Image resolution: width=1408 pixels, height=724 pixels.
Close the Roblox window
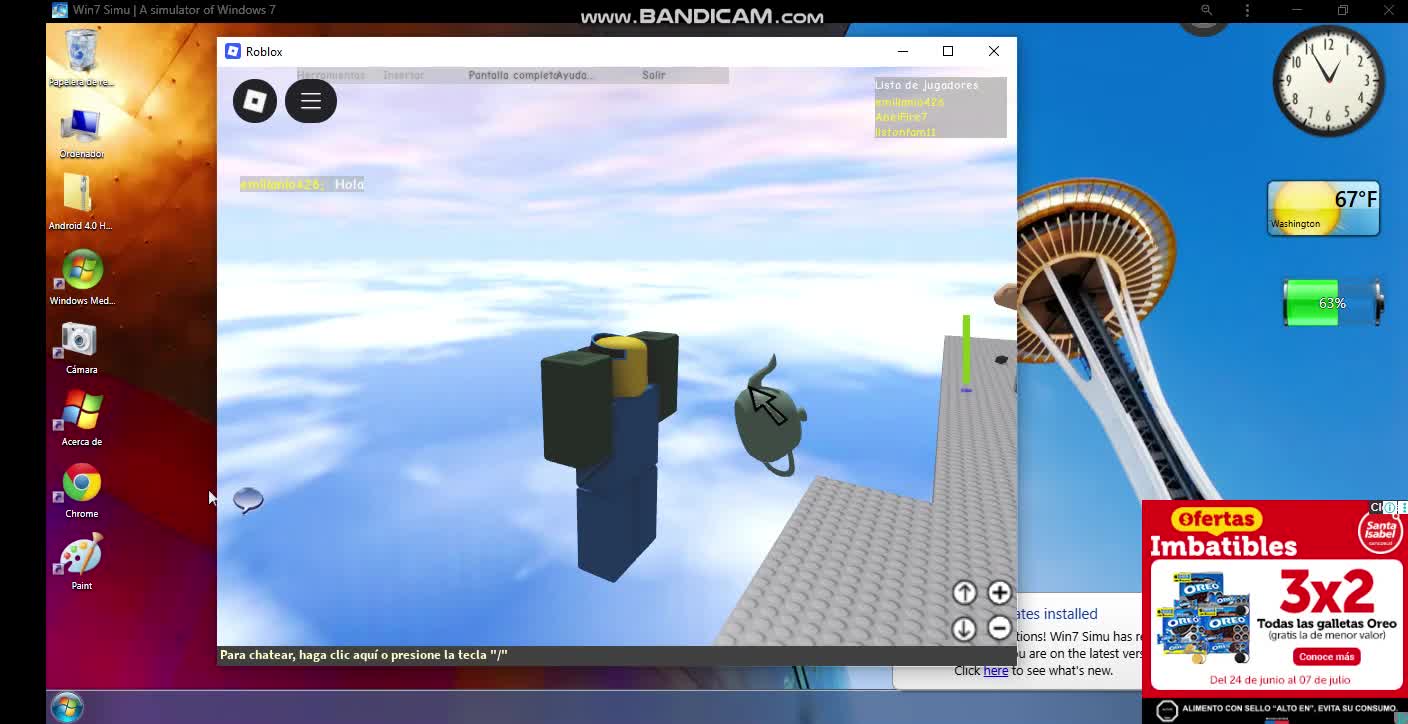[994, 51]
